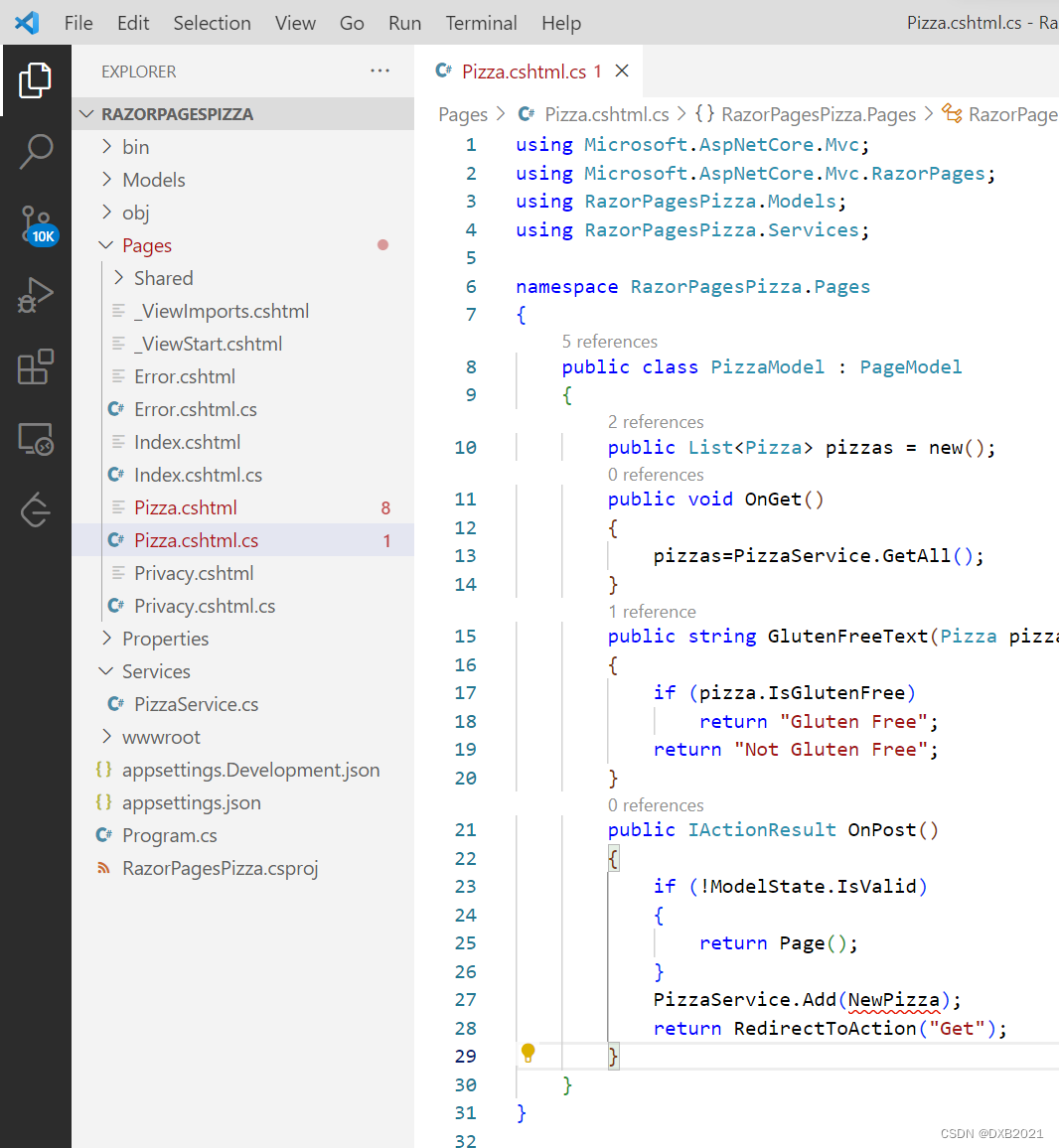The image size is (1059, 1148).
Task: Collapse the Services folder
Action: tap(155, 671)
